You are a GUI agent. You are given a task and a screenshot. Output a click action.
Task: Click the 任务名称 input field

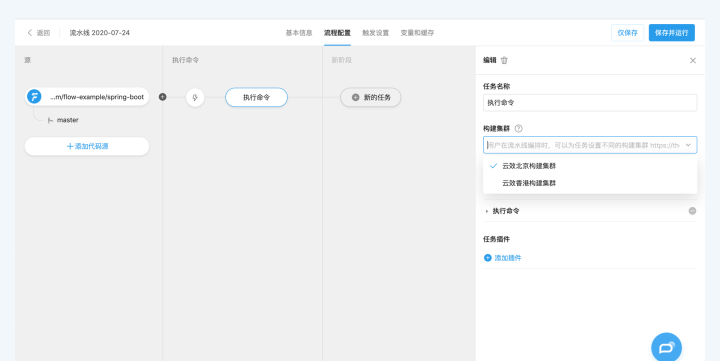point(590,103)
